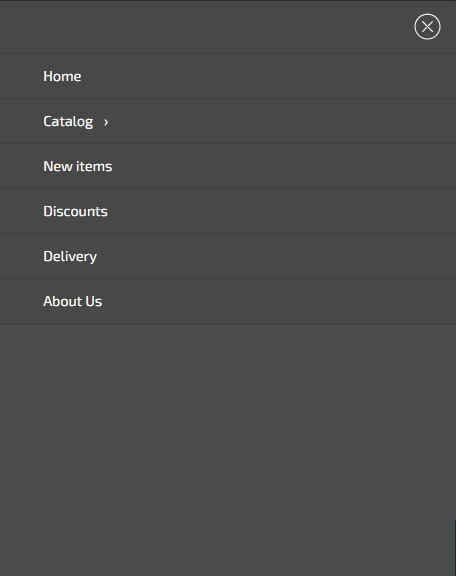Choose the Delivery menu row
Screen dimensions: 456x576
click(228, 256)
